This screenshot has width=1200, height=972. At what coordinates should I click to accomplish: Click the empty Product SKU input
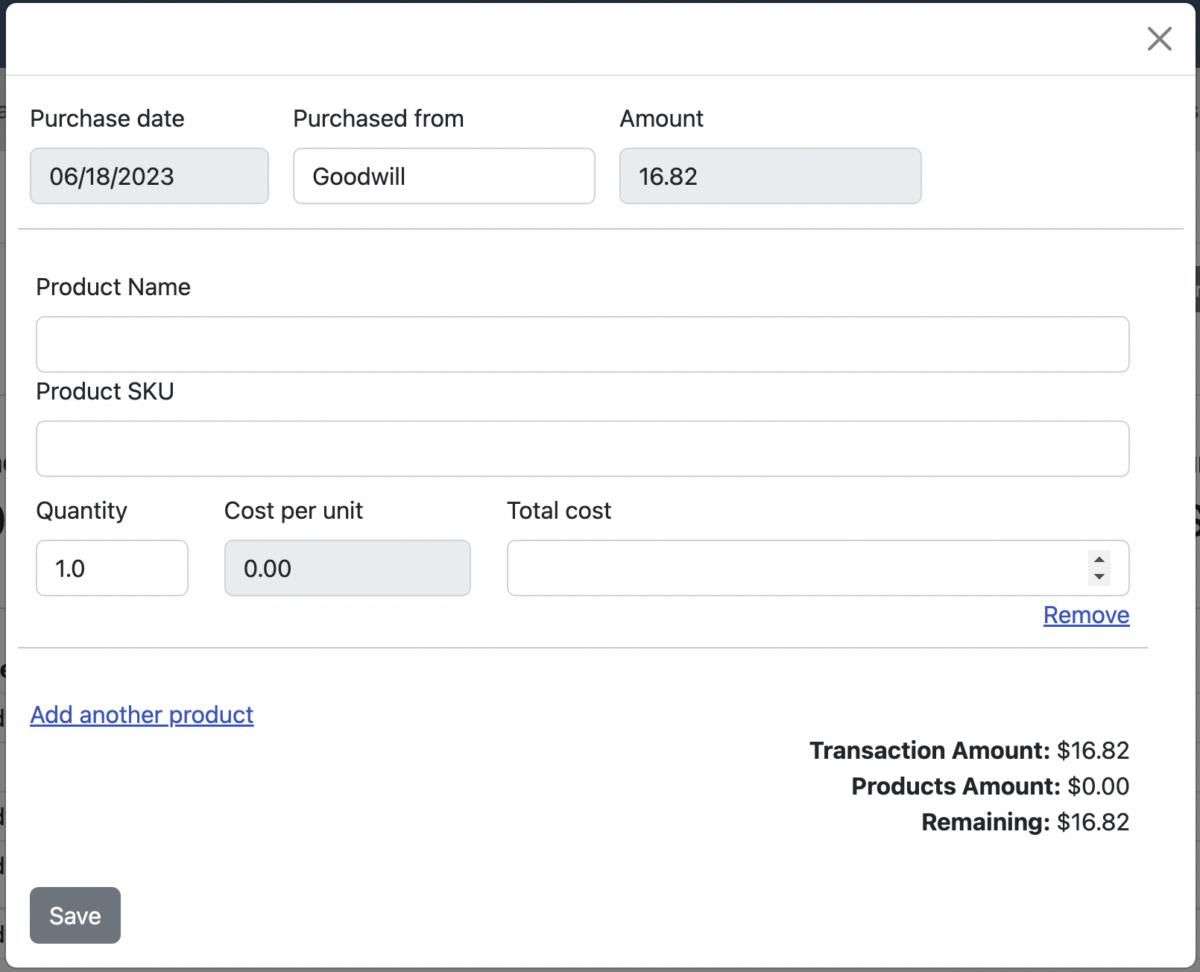(x=582, y=448)
